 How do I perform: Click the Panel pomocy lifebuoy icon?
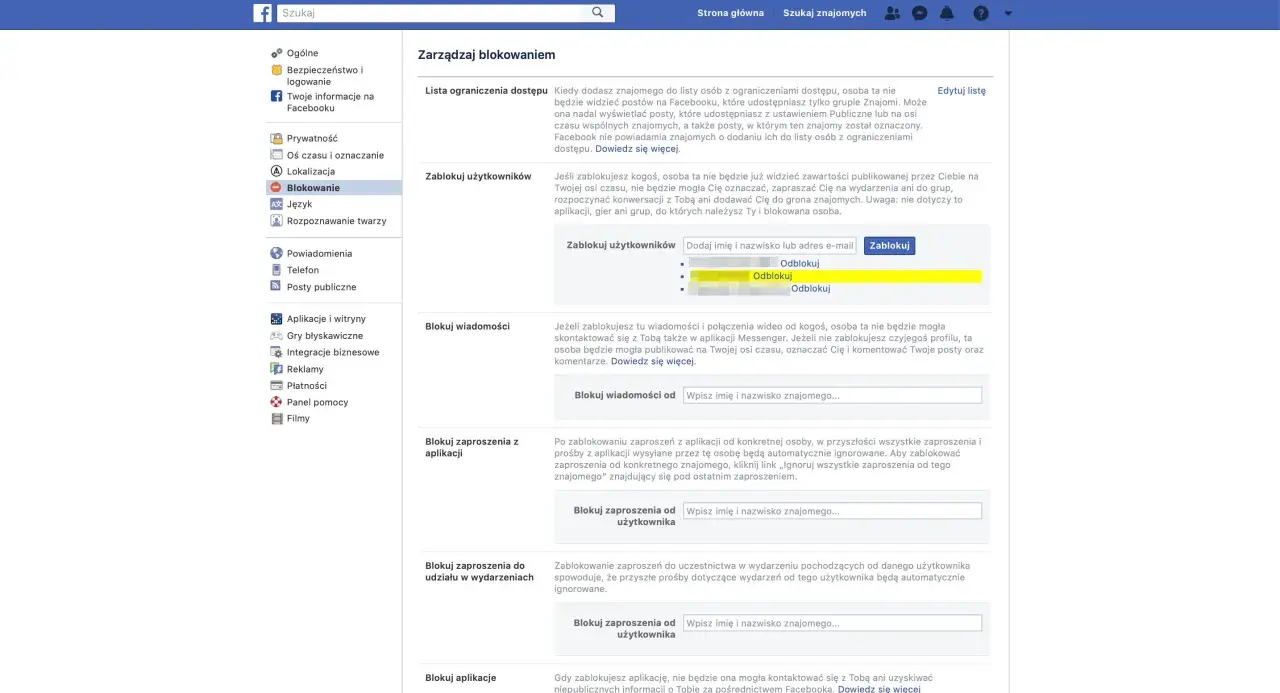[277, 402]
